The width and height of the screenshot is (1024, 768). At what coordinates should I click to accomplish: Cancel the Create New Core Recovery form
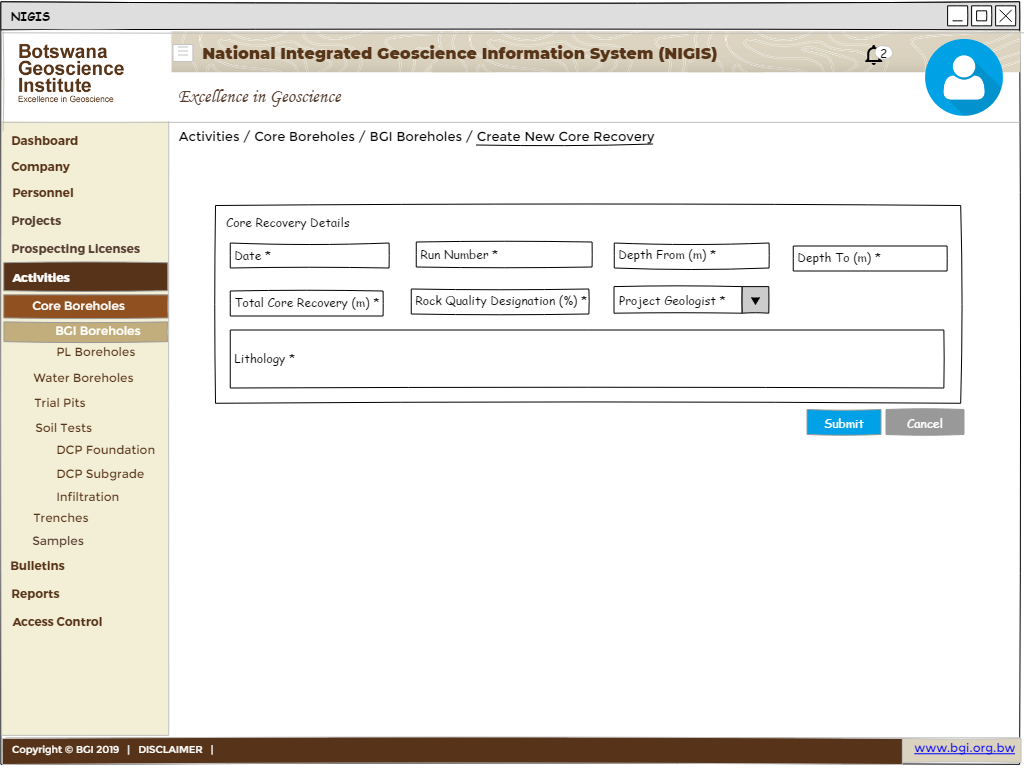click(x=924, y=422)
